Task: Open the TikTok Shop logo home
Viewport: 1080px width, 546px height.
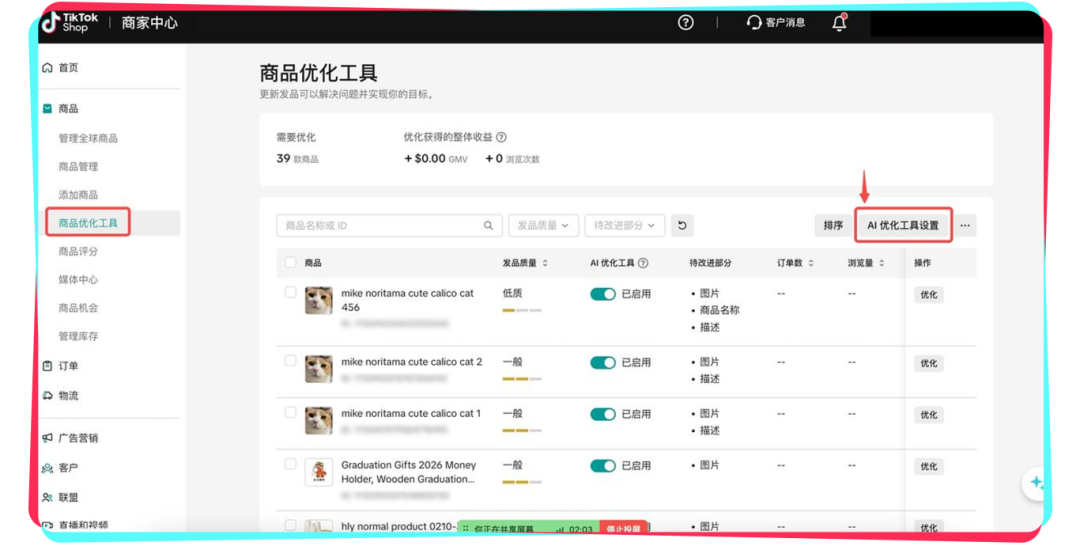Action: pos(70,22)
